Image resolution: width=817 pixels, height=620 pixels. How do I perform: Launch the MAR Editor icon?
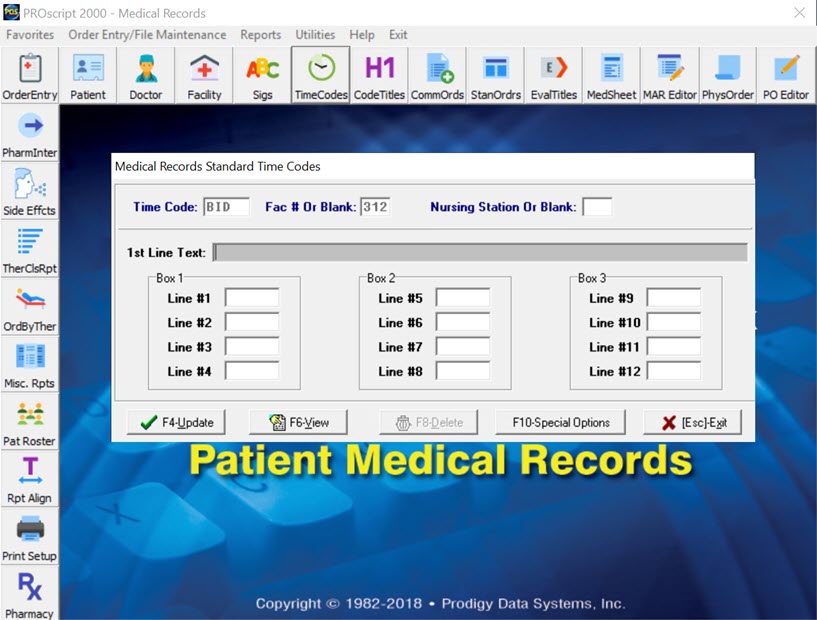[x=669, y=76]
